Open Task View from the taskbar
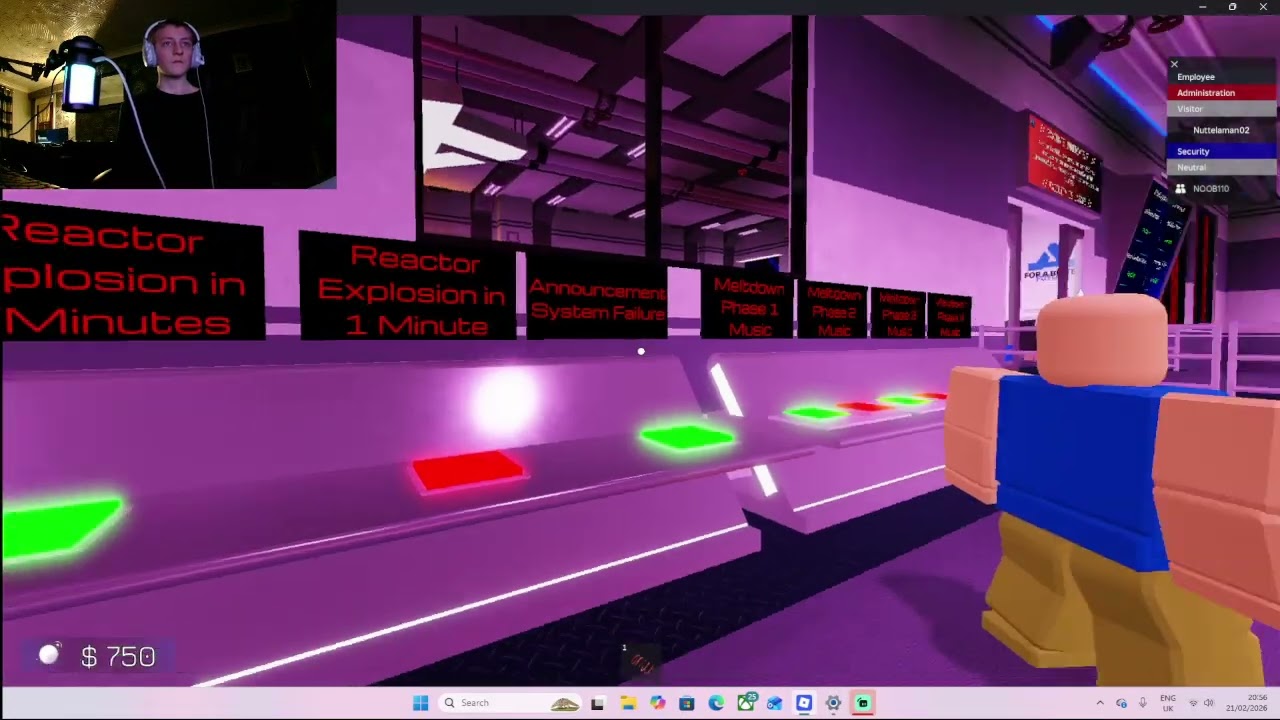 point(598,703)
